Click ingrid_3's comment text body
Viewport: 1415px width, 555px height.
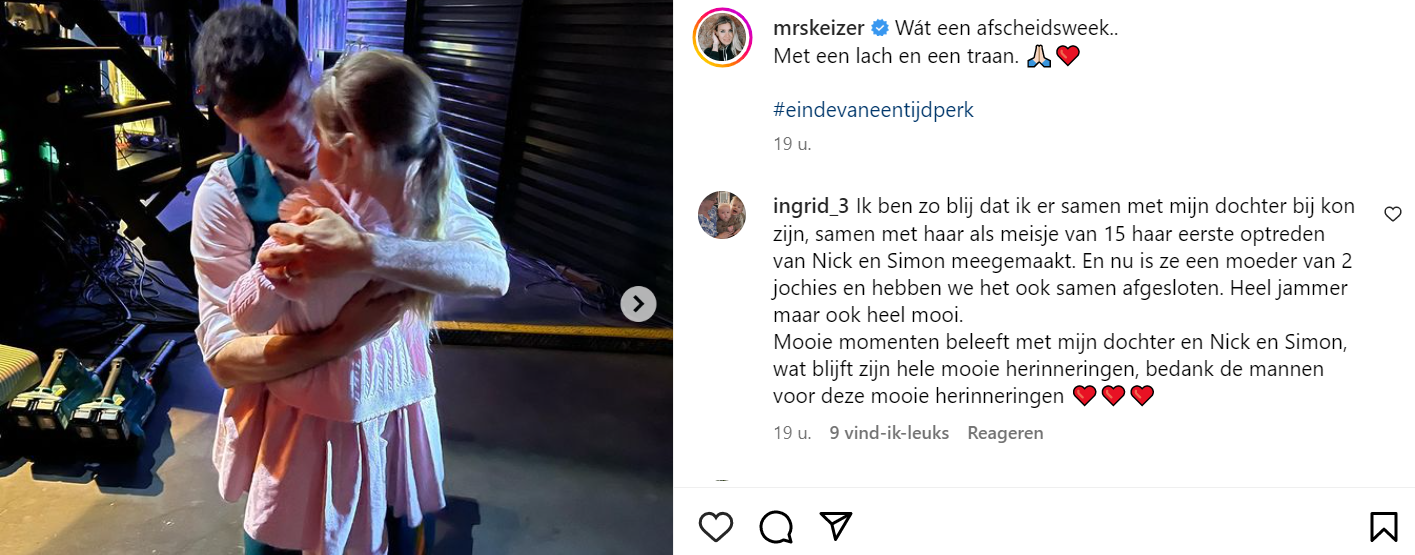tap(1064, 301)
